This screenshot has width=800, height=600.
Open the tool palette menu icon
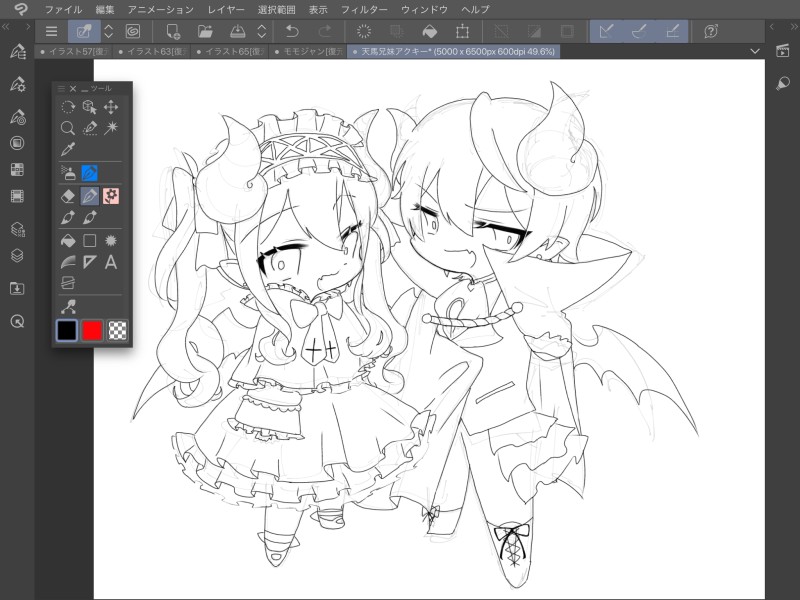61,88
